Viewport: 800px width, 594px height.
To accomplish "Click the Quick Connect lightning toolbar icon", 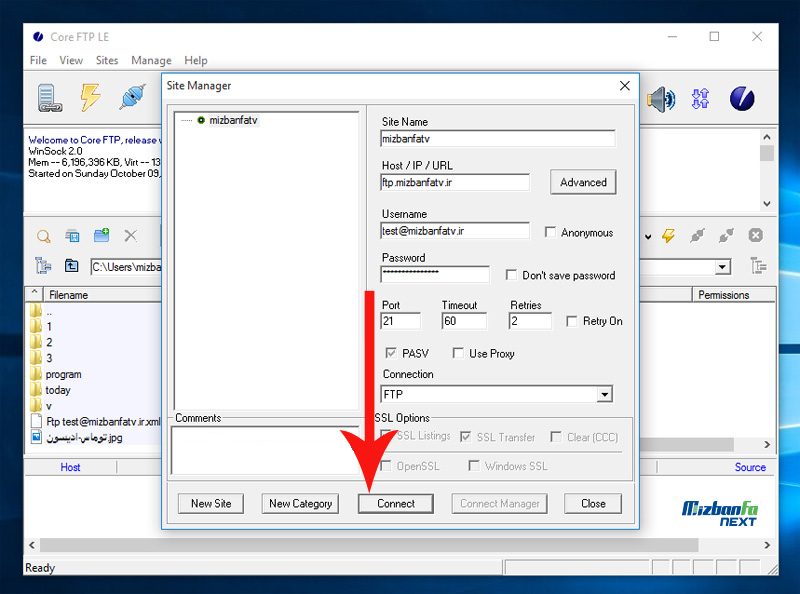I will click(x=90, y=97).
